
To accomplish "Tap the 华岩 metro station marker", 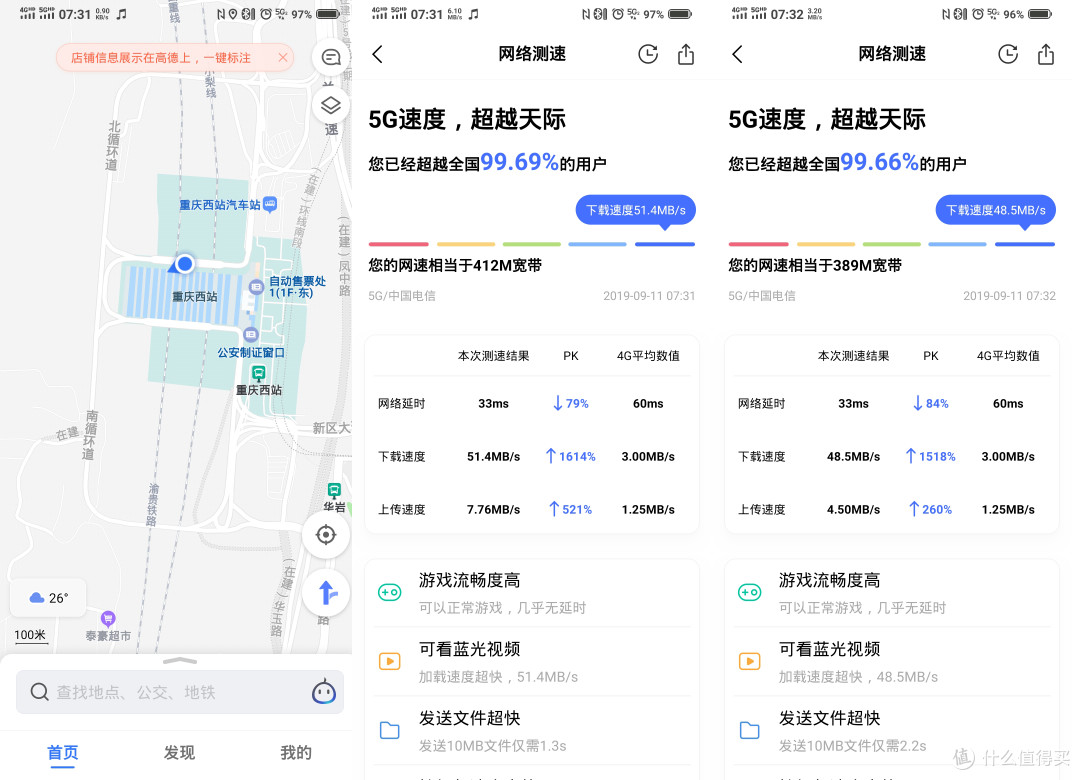I will point(334,491).
